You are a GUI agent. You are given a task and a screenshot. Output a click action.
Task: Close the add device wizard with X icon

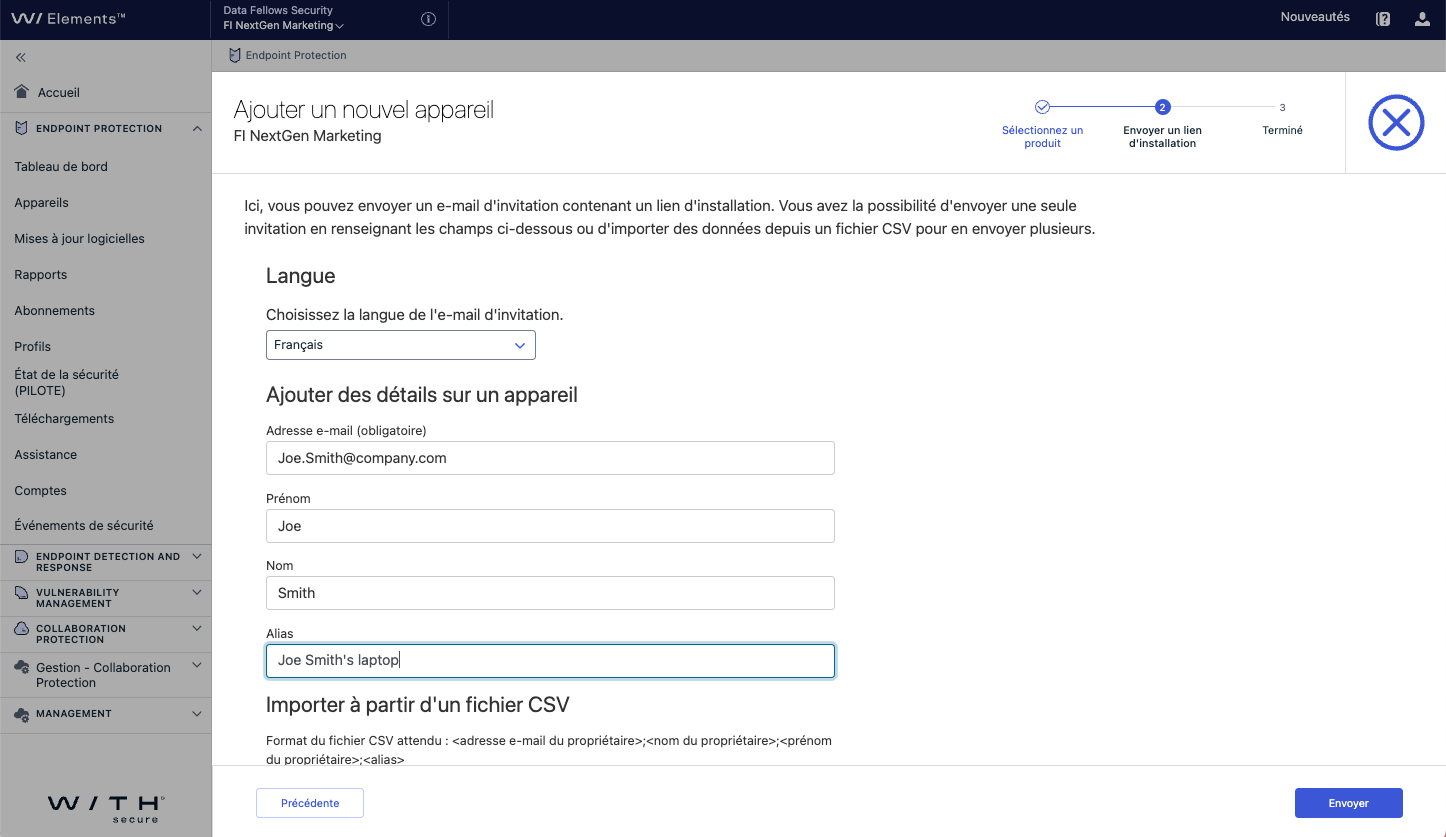(x=1395, y=123)
